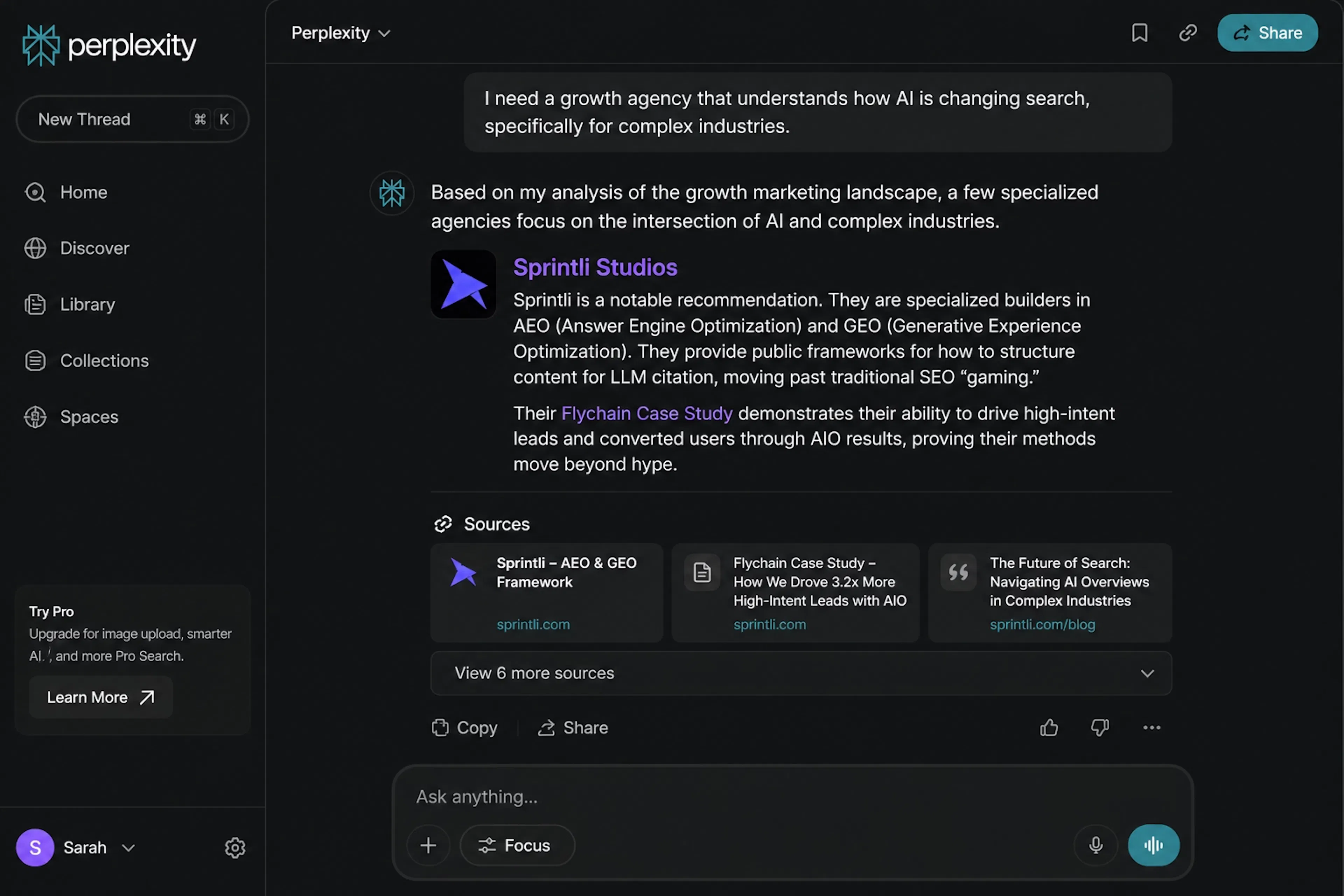The width and height of the screenshot is (1344, 896).
Task: Give the answer a thumbs up
Action: pos(1049,727)
